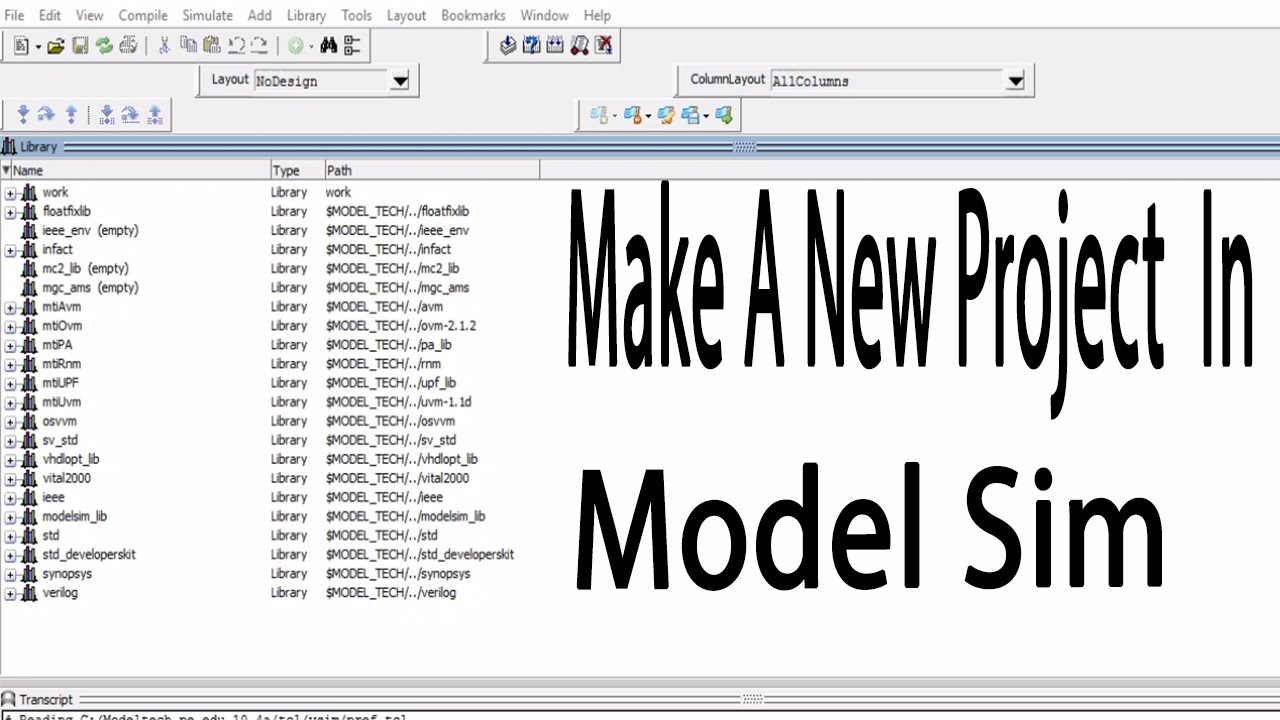Viewport: 1280px width, 720px height.
Task: Click the Compile All icon with question mark
Action: [x=532, y=45]
